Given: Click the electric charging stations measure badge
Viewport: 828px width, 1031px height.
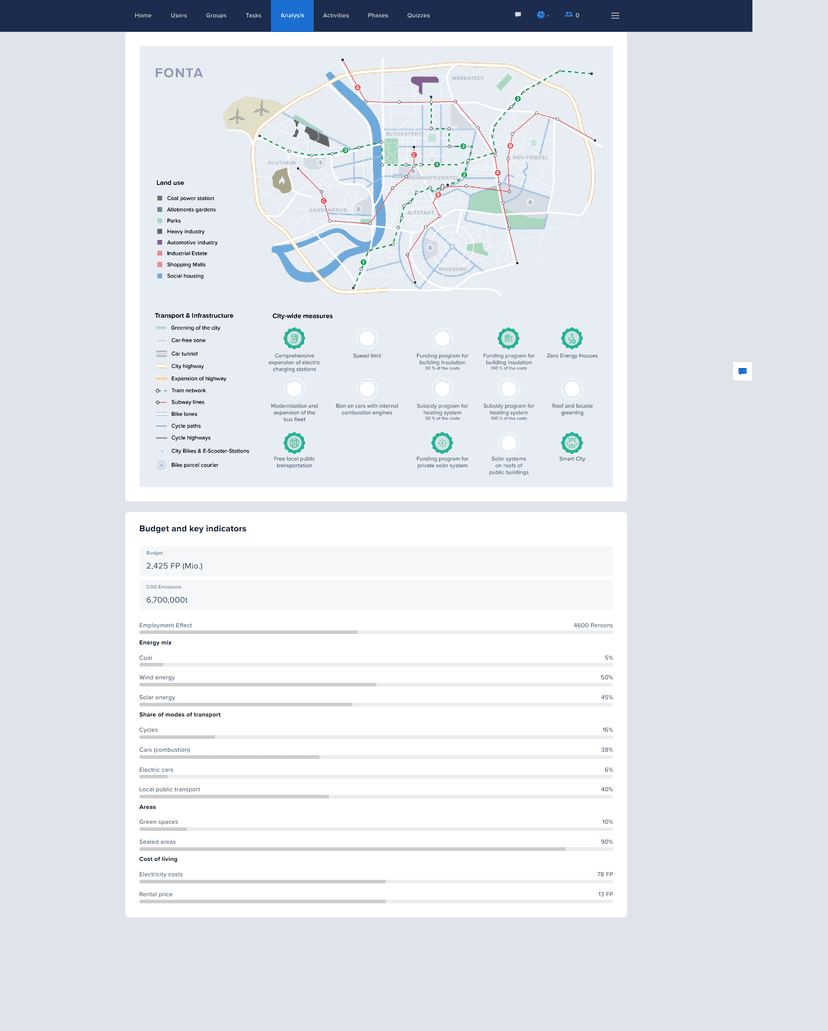Looking at the screenshot, I should tap(294, 339).
